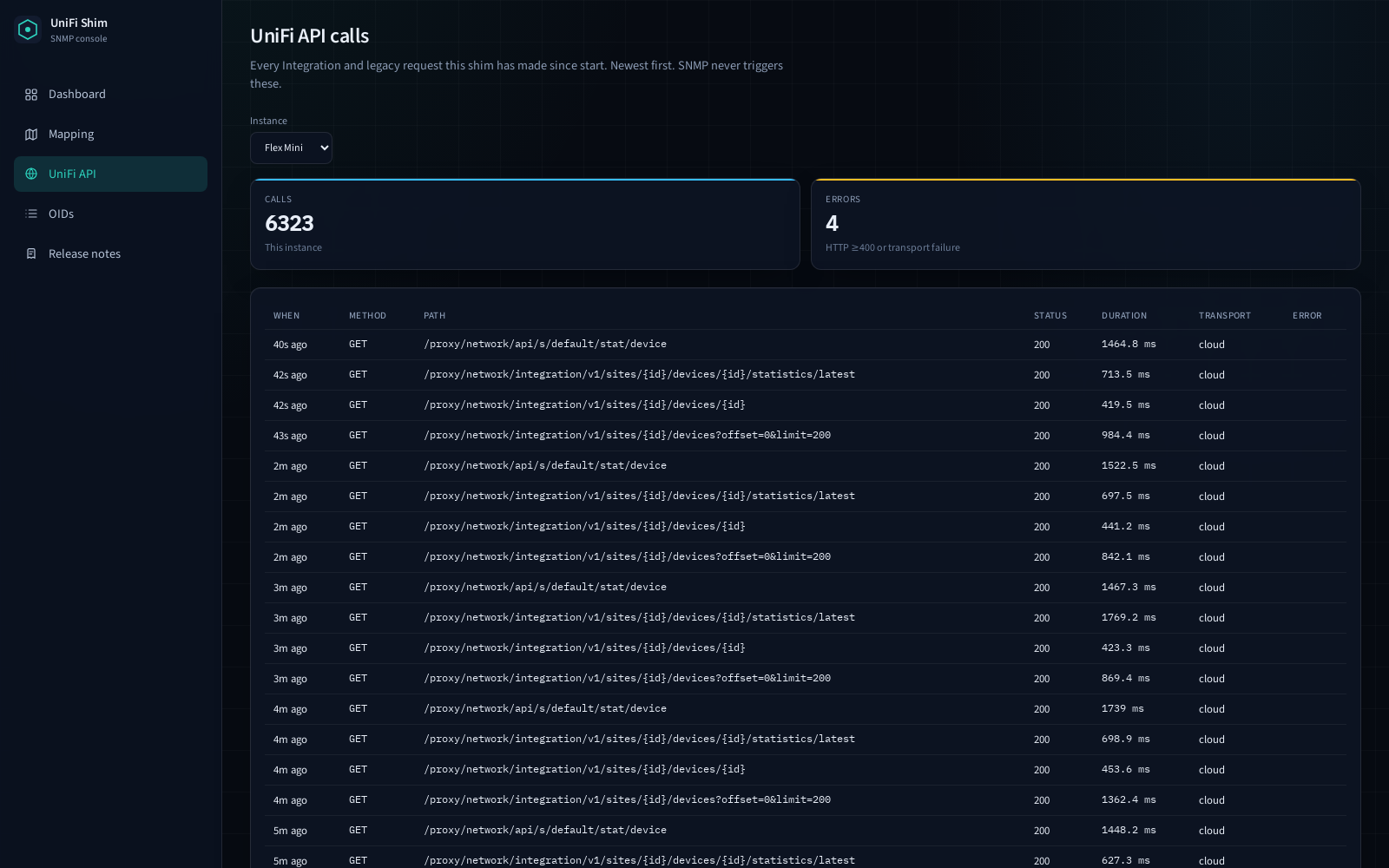Open the OIDs page
Image resolution: width=1389 pixels, height=868 pixels.
(x=110, y=214)
